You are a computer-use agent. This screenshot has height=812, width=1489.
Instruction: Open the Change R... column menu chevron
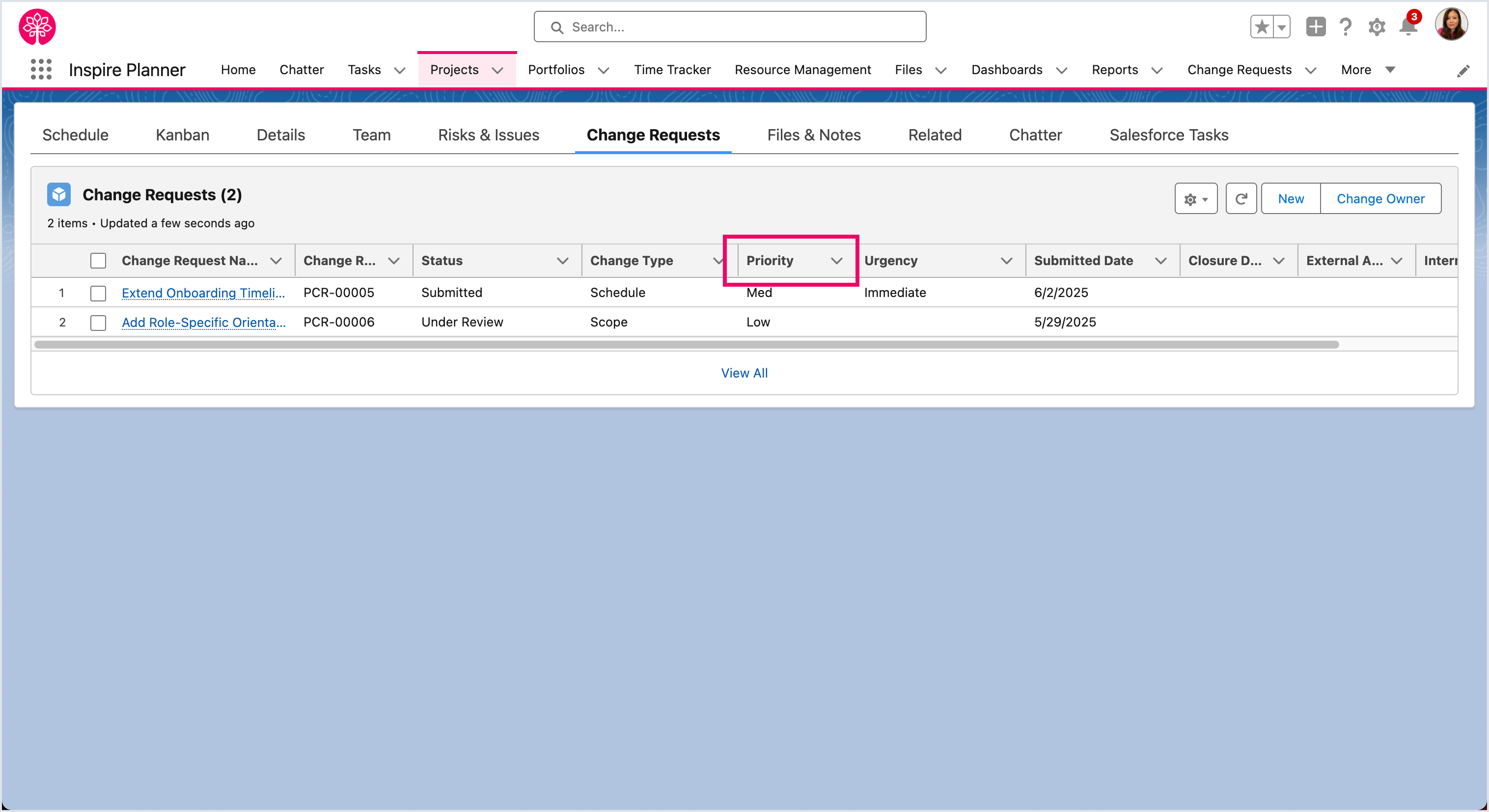[394, 261]
